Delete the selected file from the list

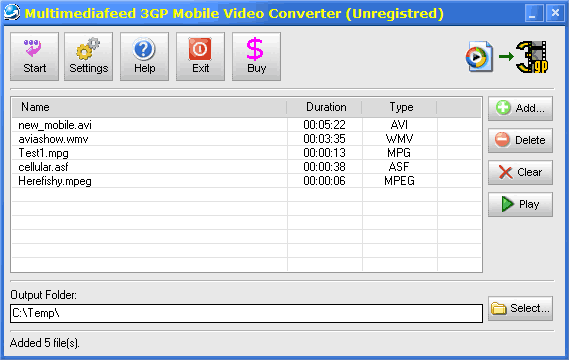pos(520,140)
